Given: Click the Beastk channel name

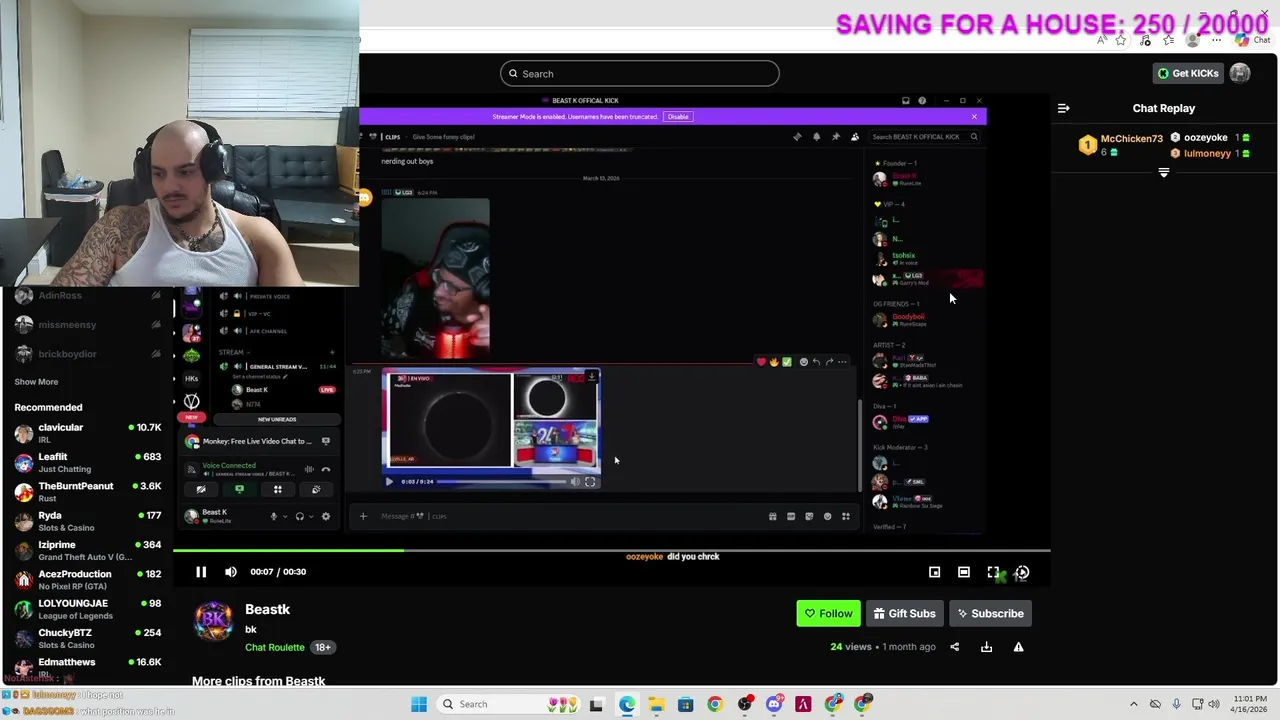Looking at the screenshot, I should tap(267, 609).
